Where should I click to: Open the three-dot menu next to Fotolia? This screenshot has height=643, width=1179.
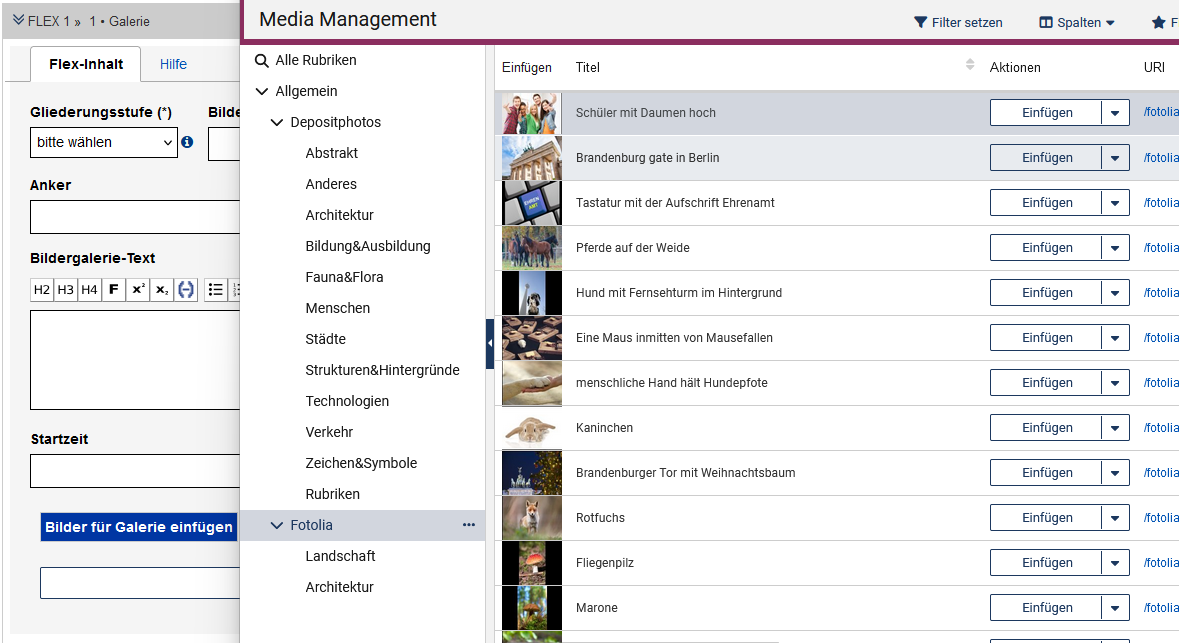click(468, 525)
